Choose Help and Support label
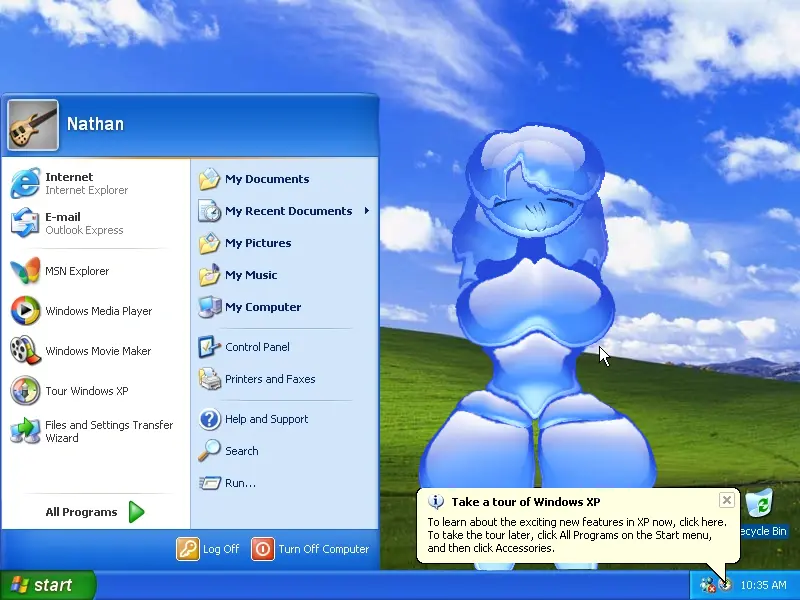800x600 pixels. 266,419
